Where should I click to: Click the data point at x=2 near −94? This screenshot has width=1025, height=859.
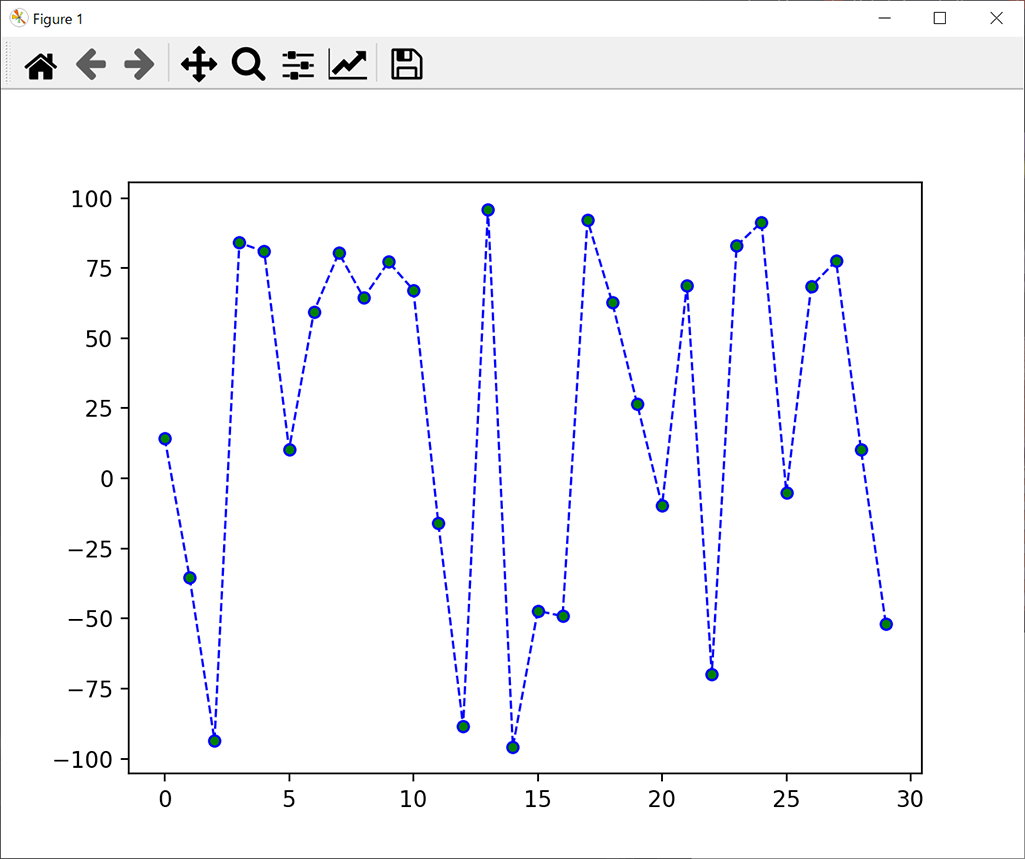coord(214,741)
